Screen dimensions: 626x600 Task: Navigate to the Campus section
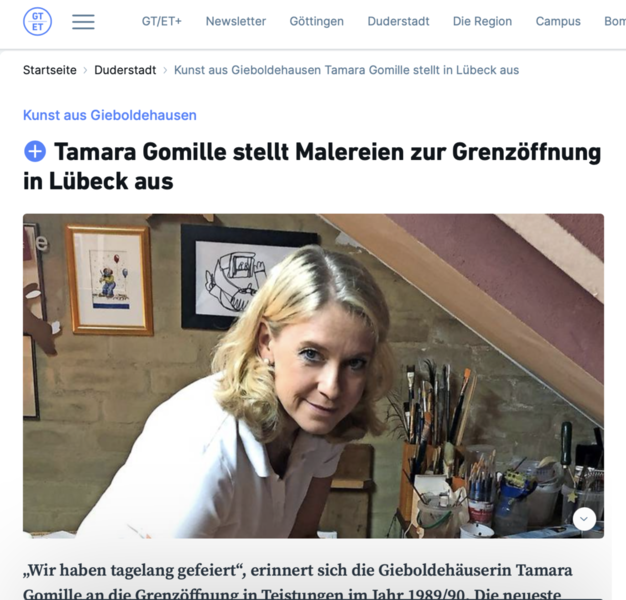(x=558, y=21)
